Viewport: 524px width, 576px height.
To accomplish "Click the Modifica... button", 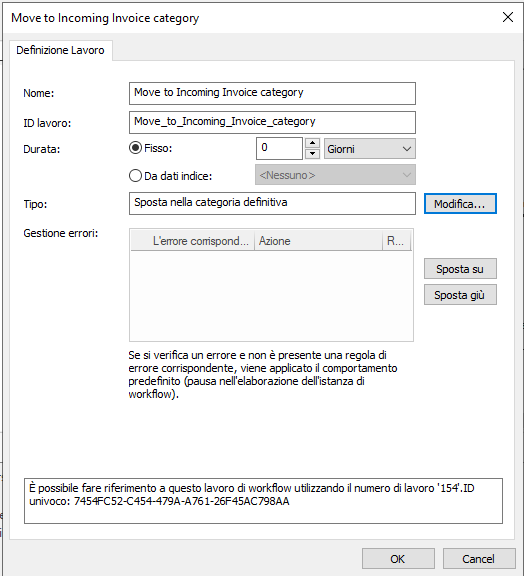I will 460,204.
